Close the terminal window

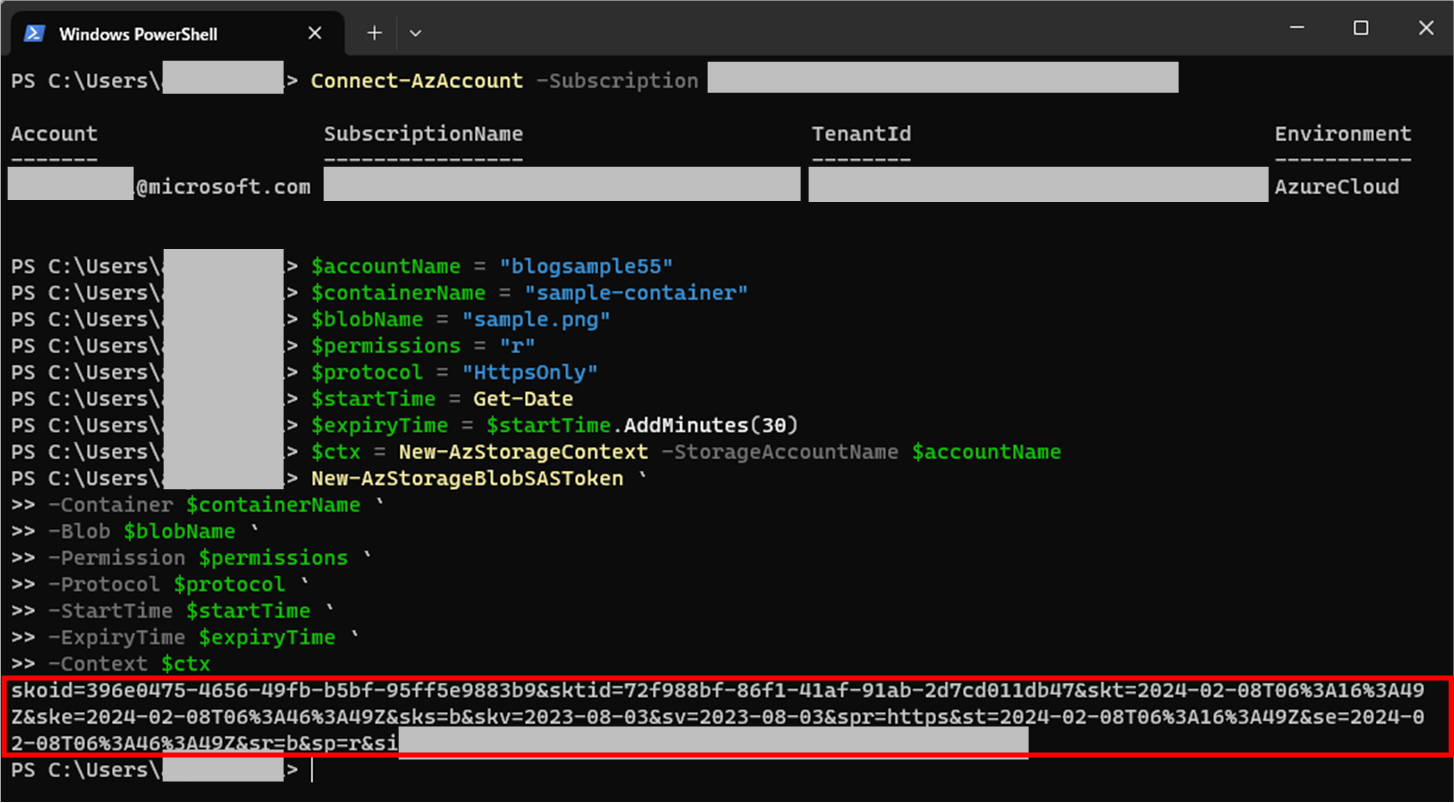tap(1426, 29)
